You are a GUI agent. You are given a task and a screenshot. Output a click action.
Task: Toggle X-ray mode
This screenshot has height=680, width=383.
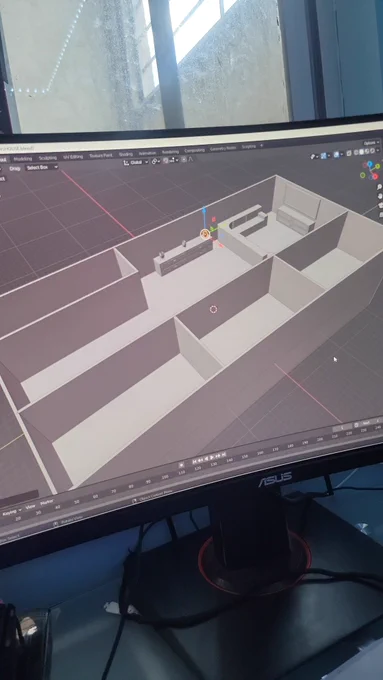[349, 153]
